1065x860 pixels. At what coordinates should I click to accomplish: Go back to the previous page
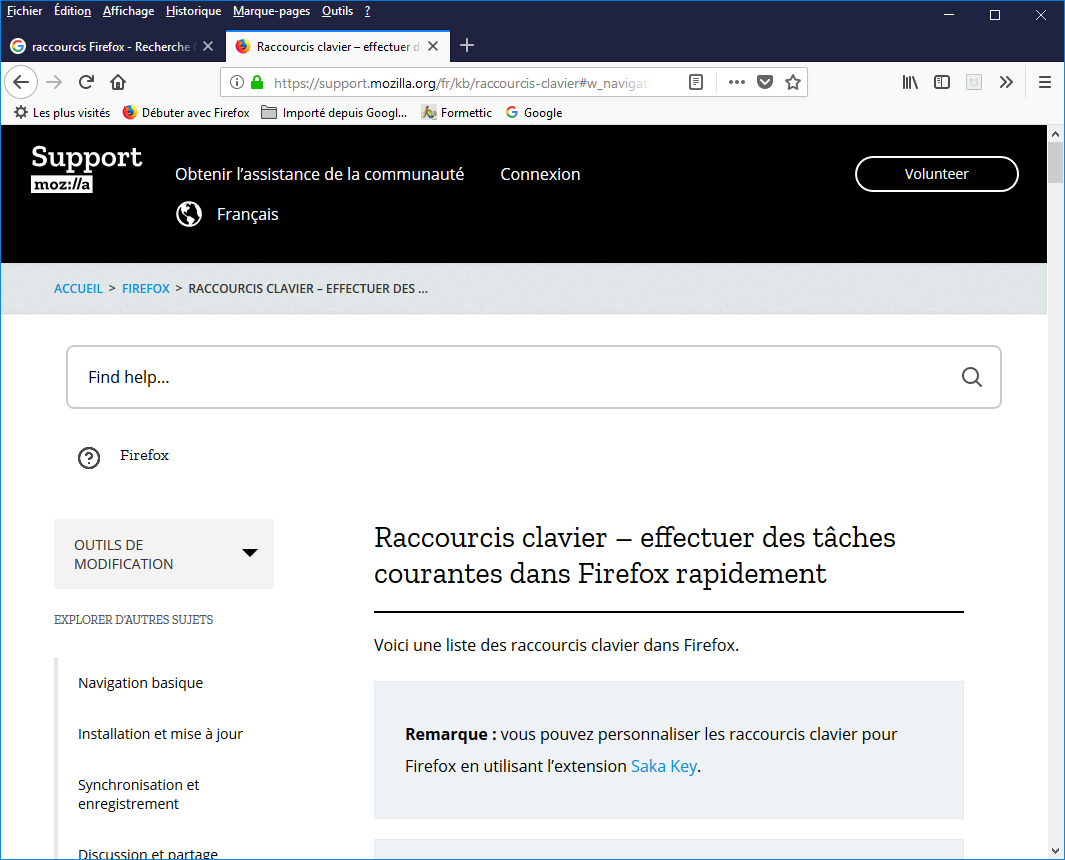click(x=21, y=82)
